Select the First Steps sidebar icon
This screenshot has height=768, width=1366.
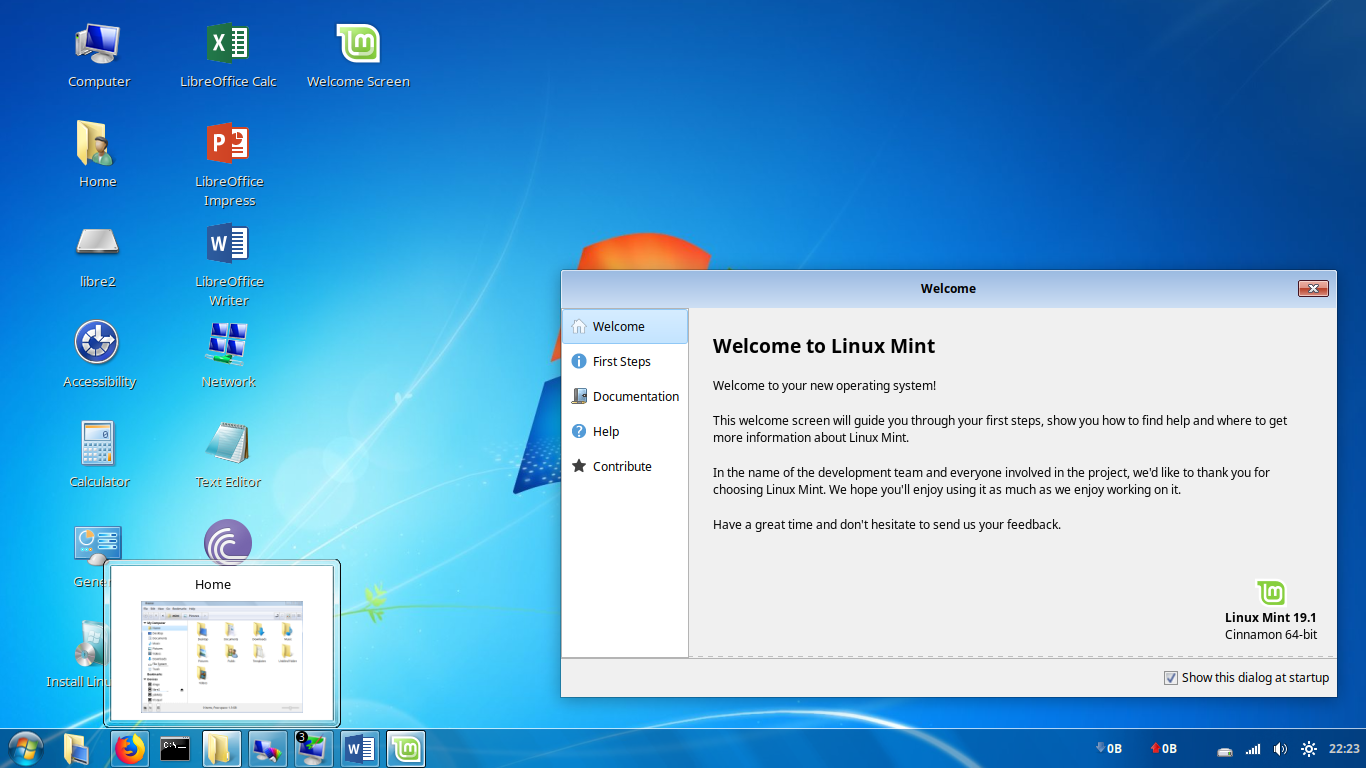click(x=580, y=361)
